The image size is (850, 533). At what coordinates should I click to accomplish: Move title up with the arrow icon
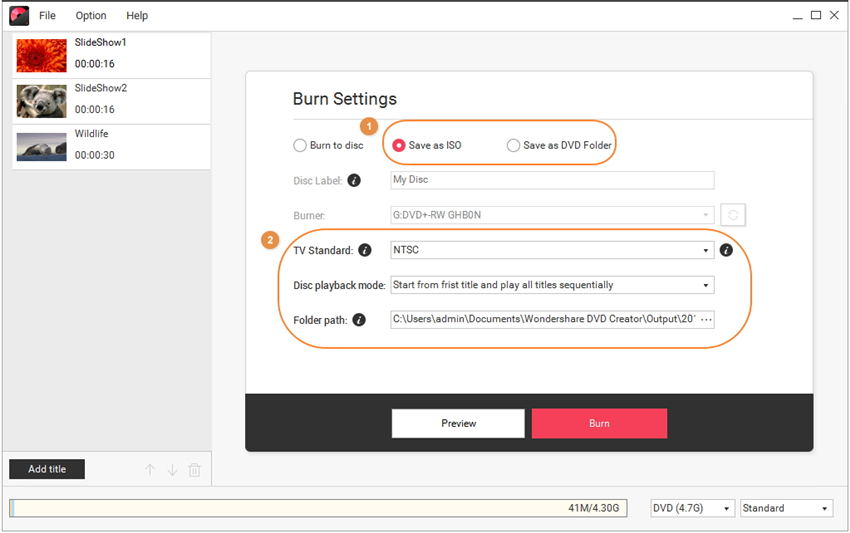tap(150, 470)
